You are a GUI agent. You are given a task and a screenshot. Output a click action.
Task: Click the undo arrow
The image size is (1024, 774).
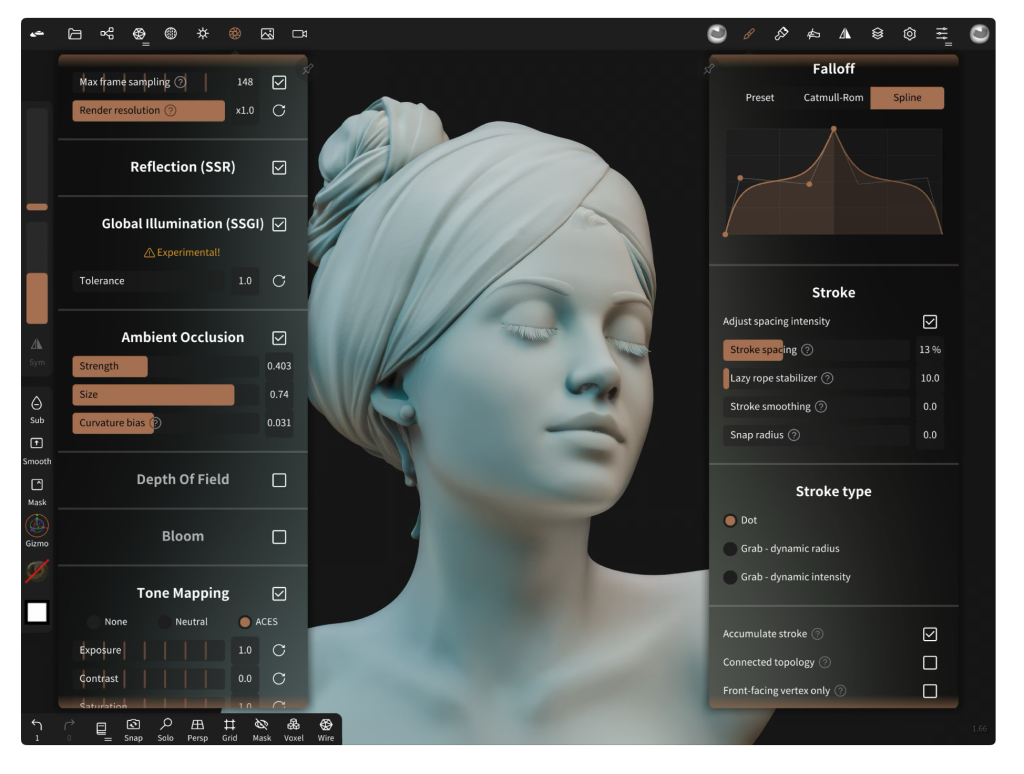[x=37, y=725]
